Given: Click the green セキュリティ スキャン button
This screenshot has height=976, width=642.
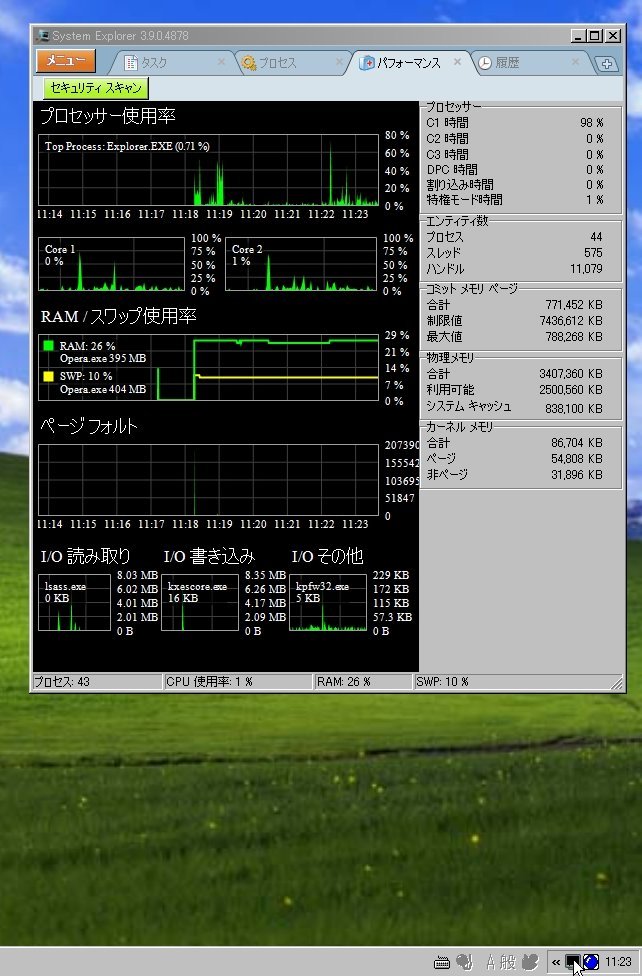Looking at the screenshot, I should point(95,88).
